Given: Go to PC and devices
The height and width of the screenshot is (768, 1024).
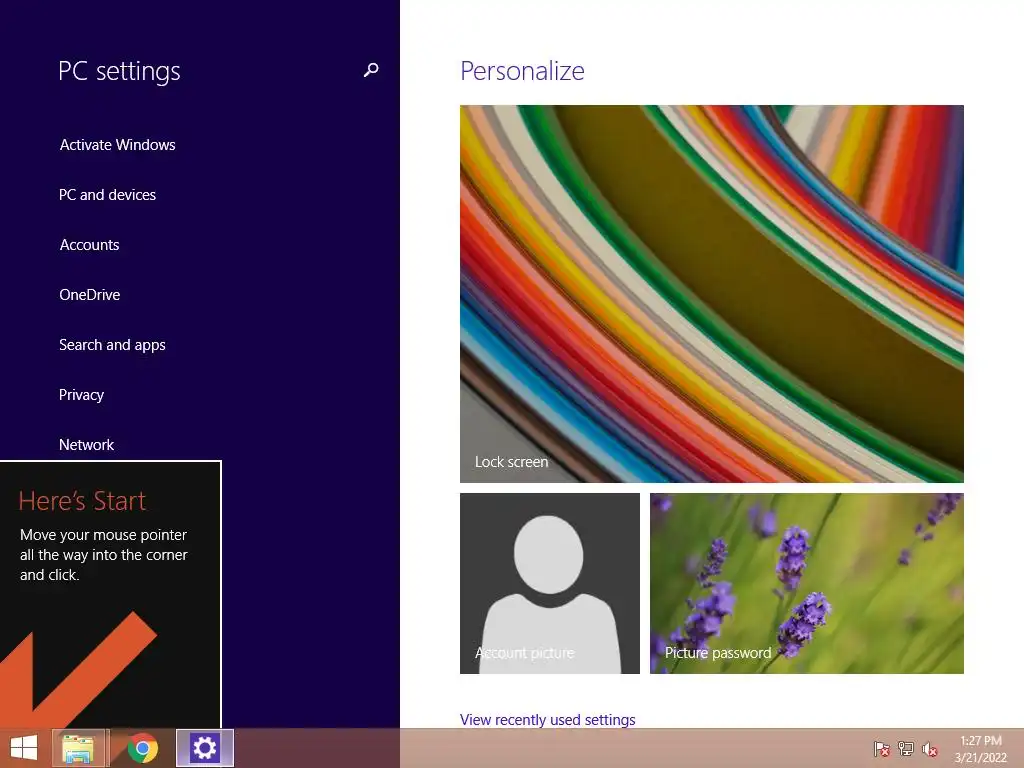Looking at the screenshot, I should 107,195.
